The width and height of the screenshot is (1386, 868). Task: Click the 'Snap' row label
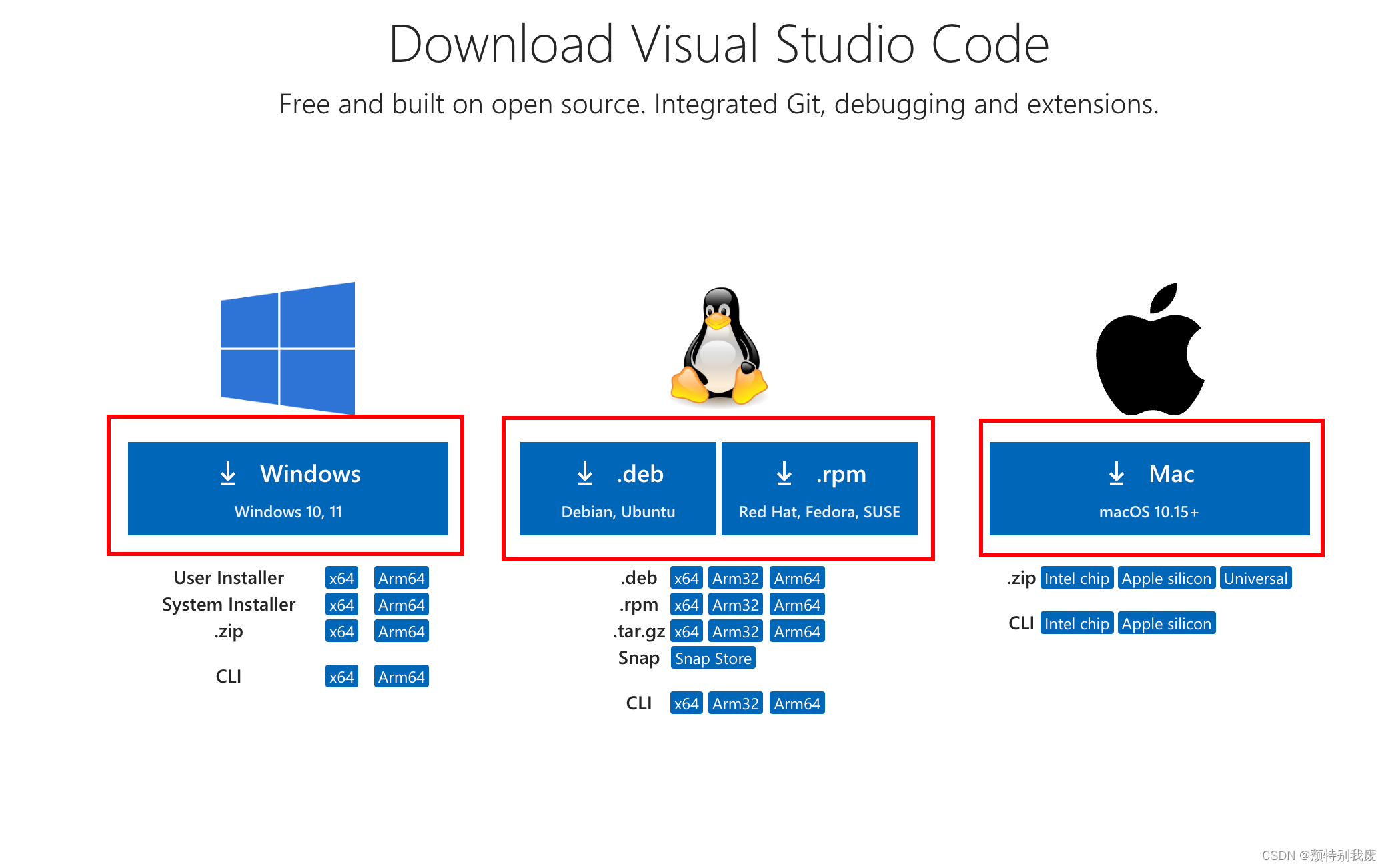[639, 658]
